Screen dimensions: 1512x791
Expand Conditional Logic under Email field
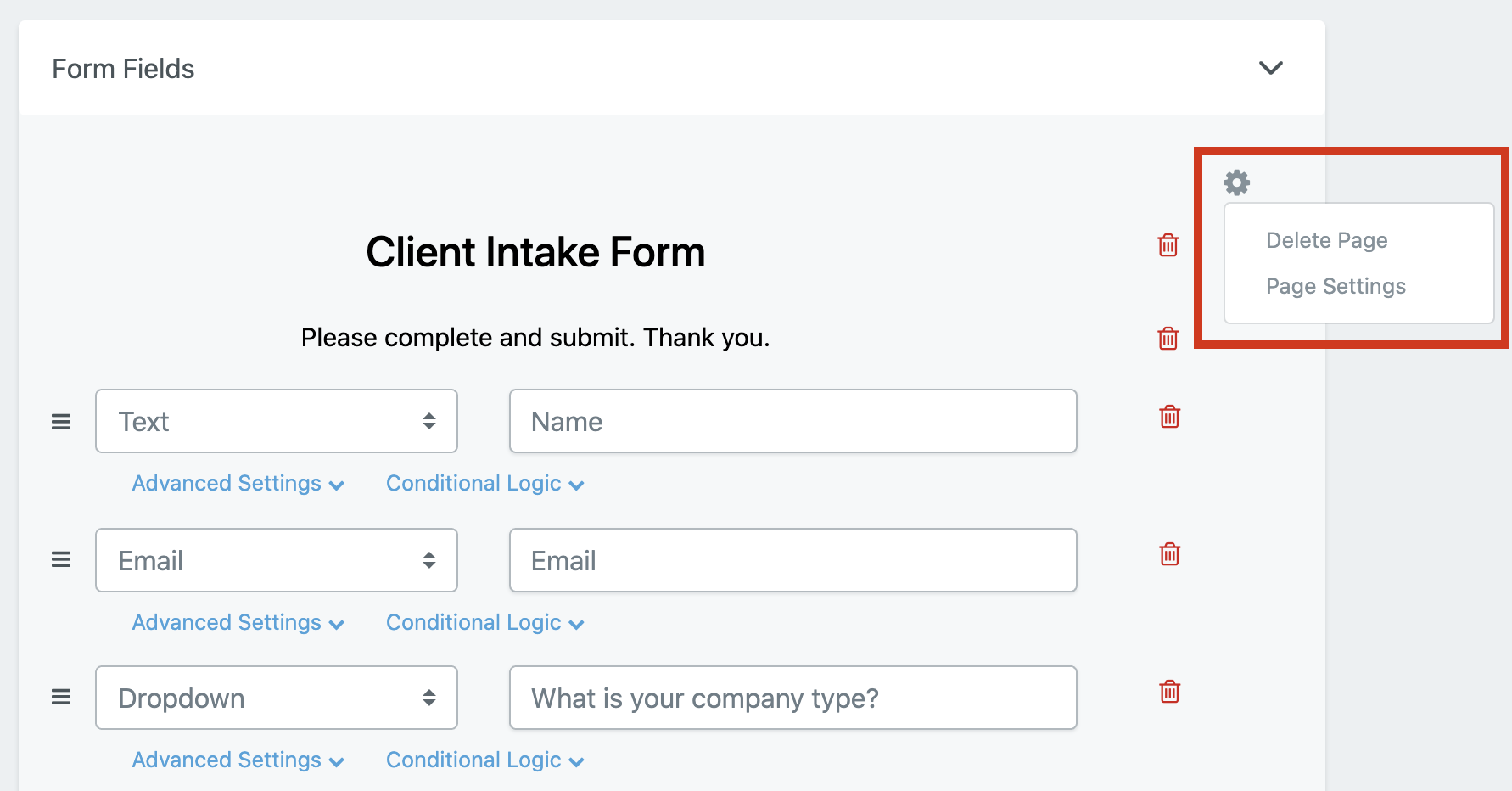485,622
